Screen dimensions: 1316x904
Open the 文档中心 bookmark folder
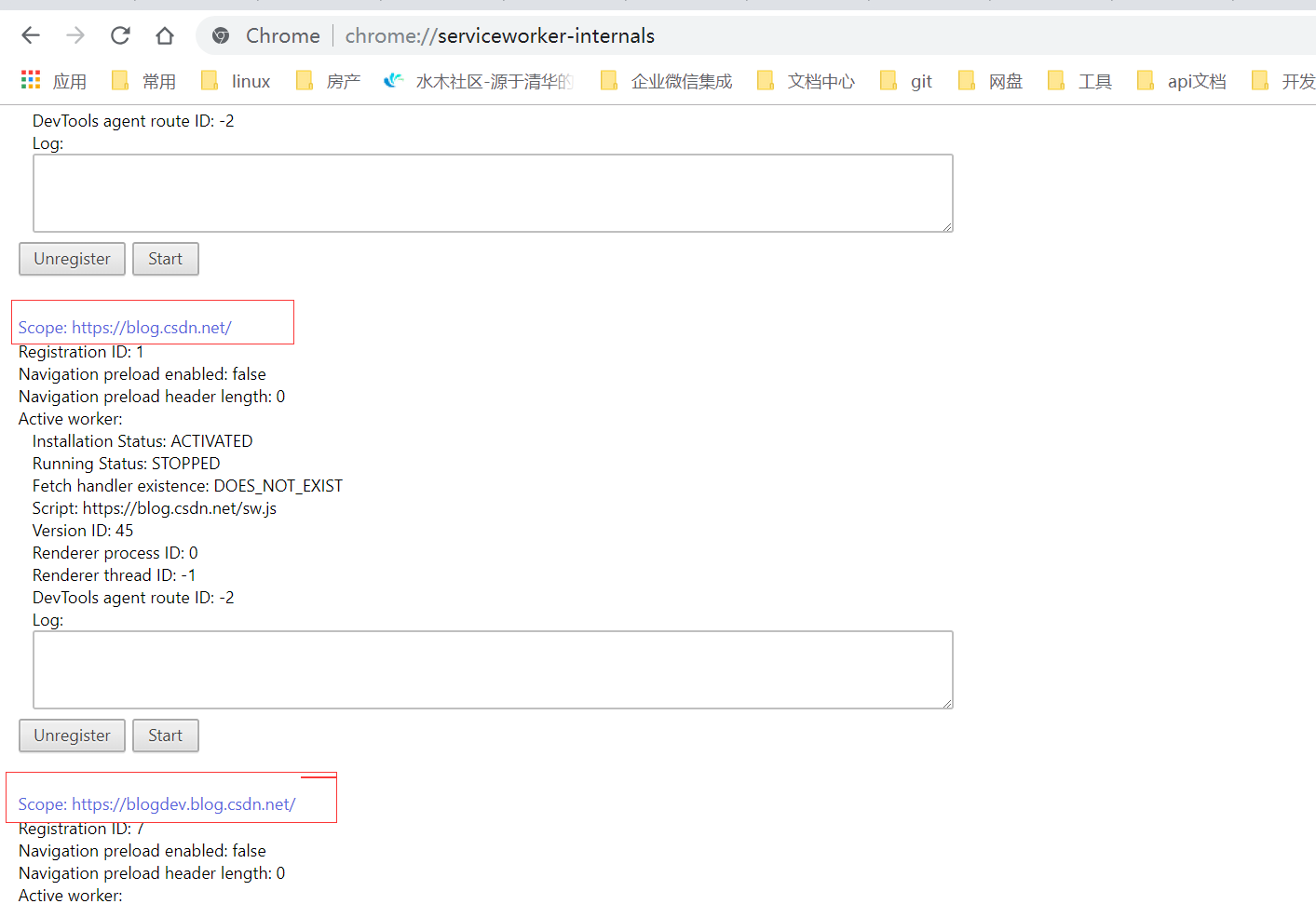coord(806,81)
